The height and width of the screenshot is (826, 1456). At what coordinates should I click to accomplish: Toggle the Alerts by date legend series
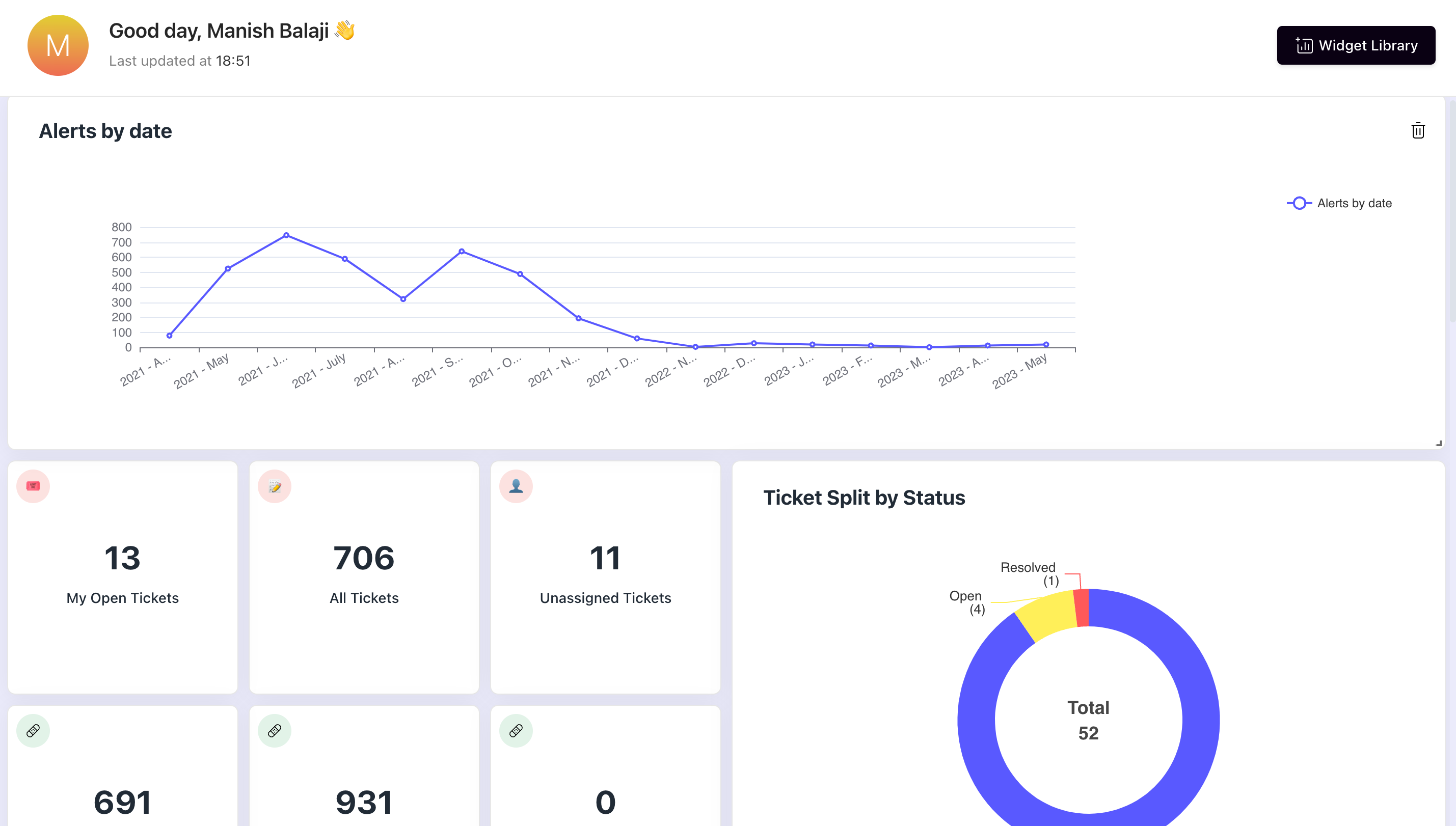(1339, 203)
